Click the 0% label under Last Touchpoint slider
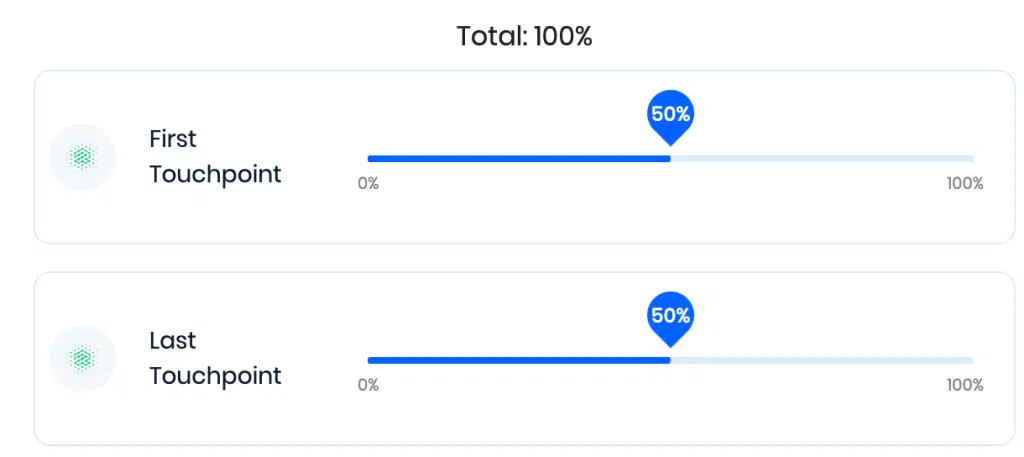The height and width of the screenshot is (457, 1024). pos(368,385)
